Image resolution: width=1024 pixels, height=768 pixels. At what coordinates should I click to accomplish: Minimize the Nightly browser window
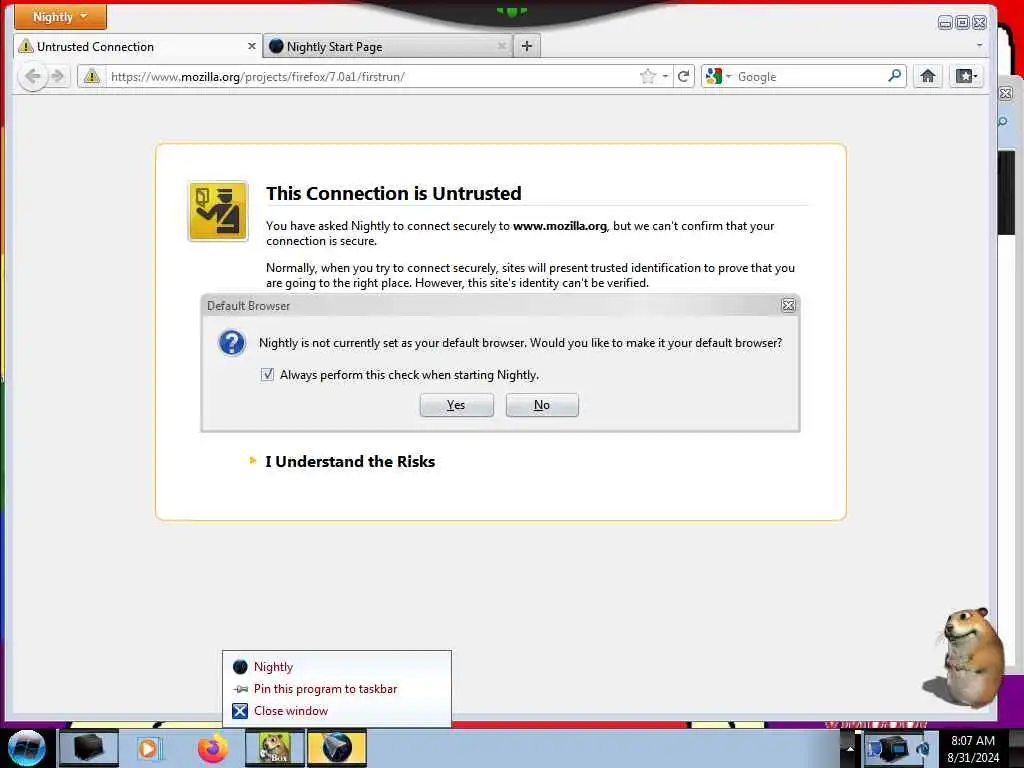point(944,23)
